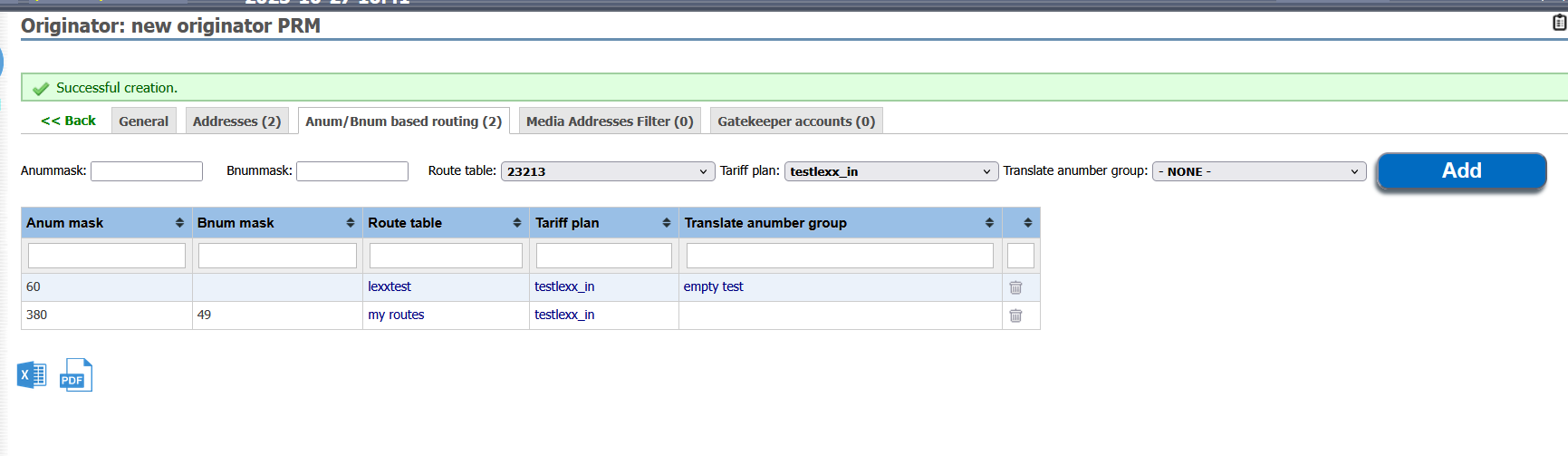Click the Originator: new originator PRM heading
The height and width of the screenshot is (456, 1568).
click(x=170, y=25)
